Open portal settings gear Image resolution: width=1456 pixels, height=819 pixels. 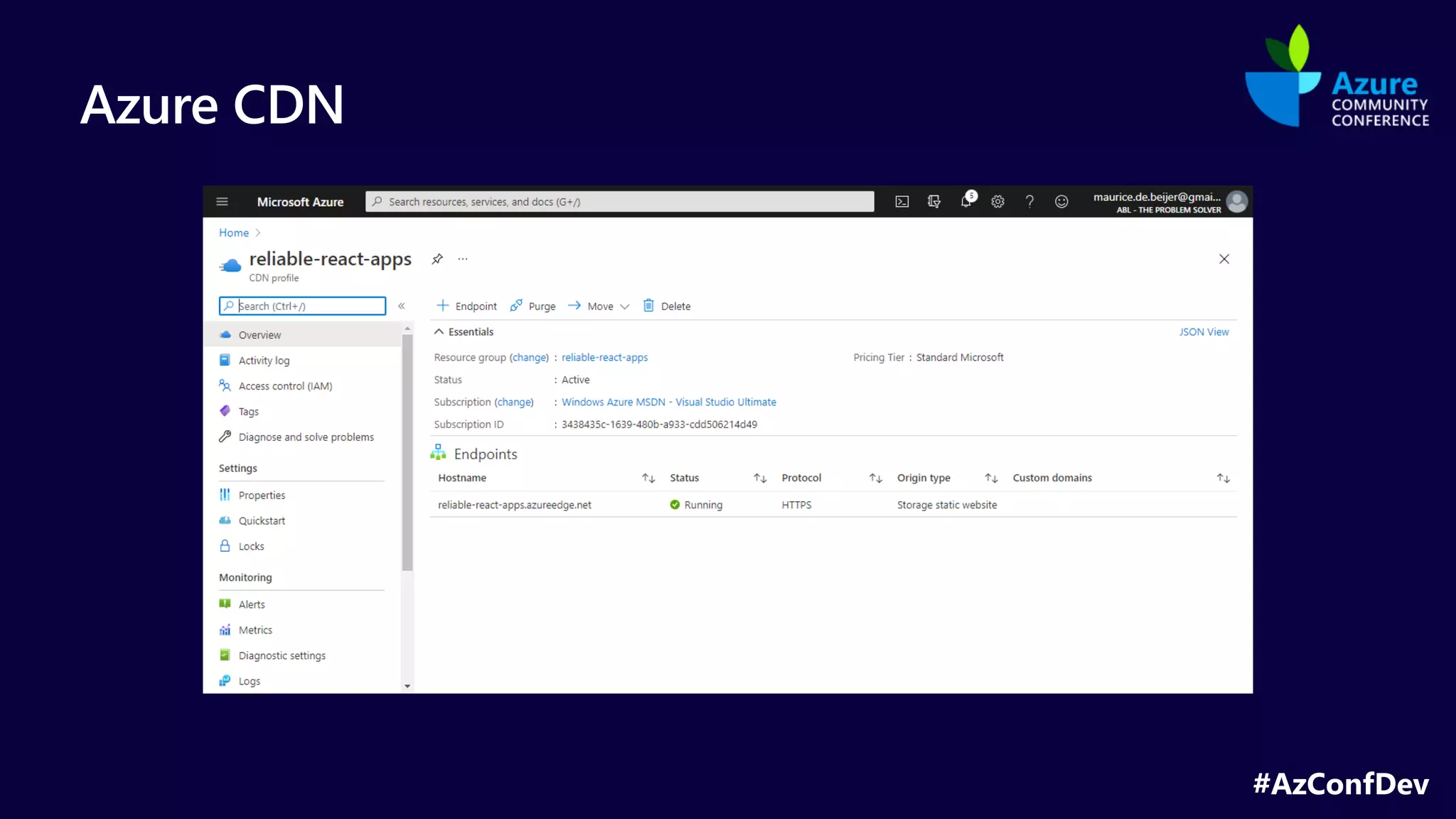tap(998, 202)
